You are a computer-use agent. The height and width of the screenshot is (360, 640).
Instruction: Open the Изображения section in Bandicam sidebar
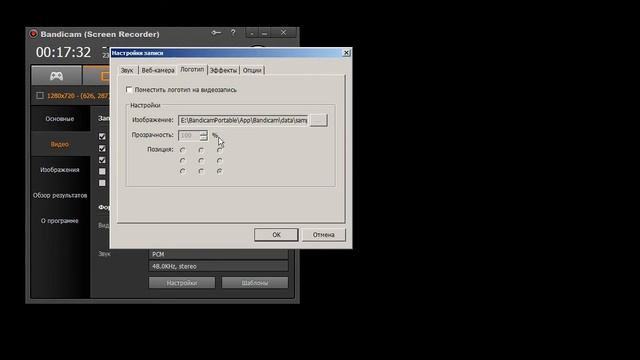(x=60, y=170)
